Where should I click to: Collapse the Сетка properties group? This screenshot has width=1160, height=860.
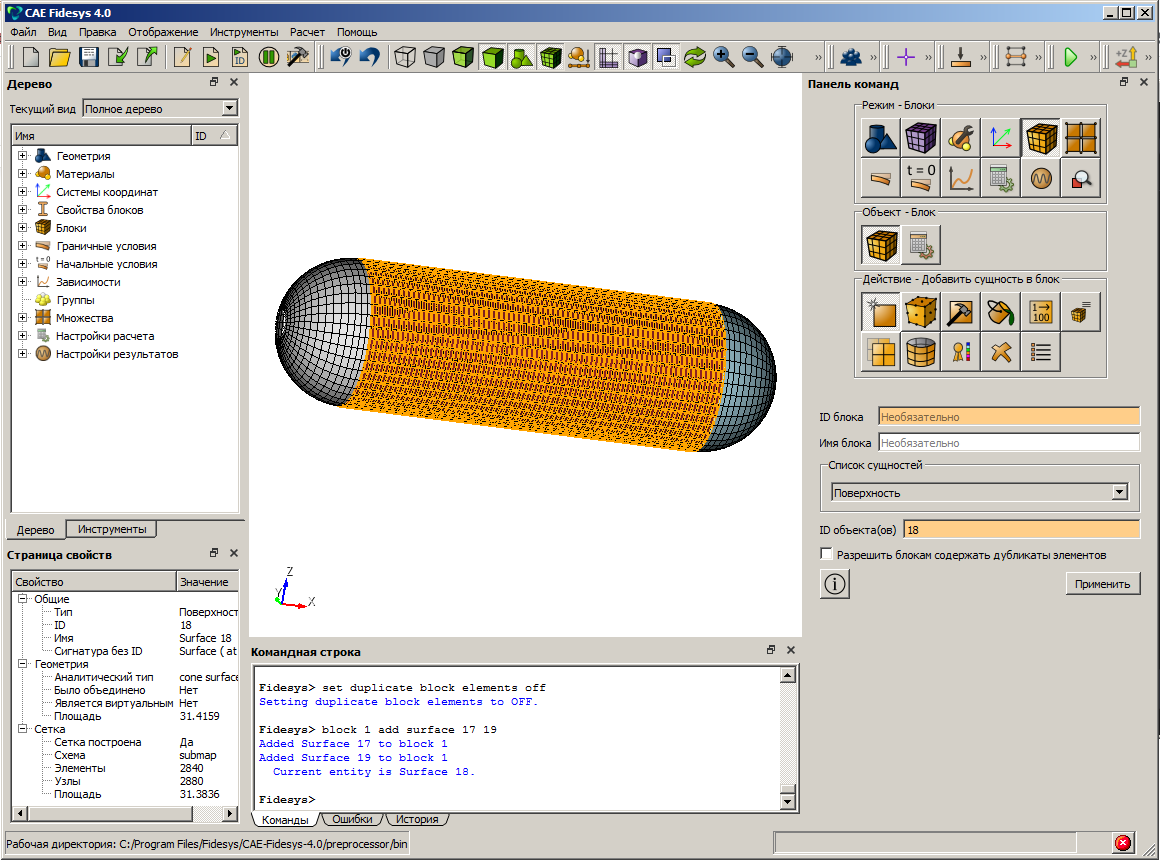click(23, 729)
